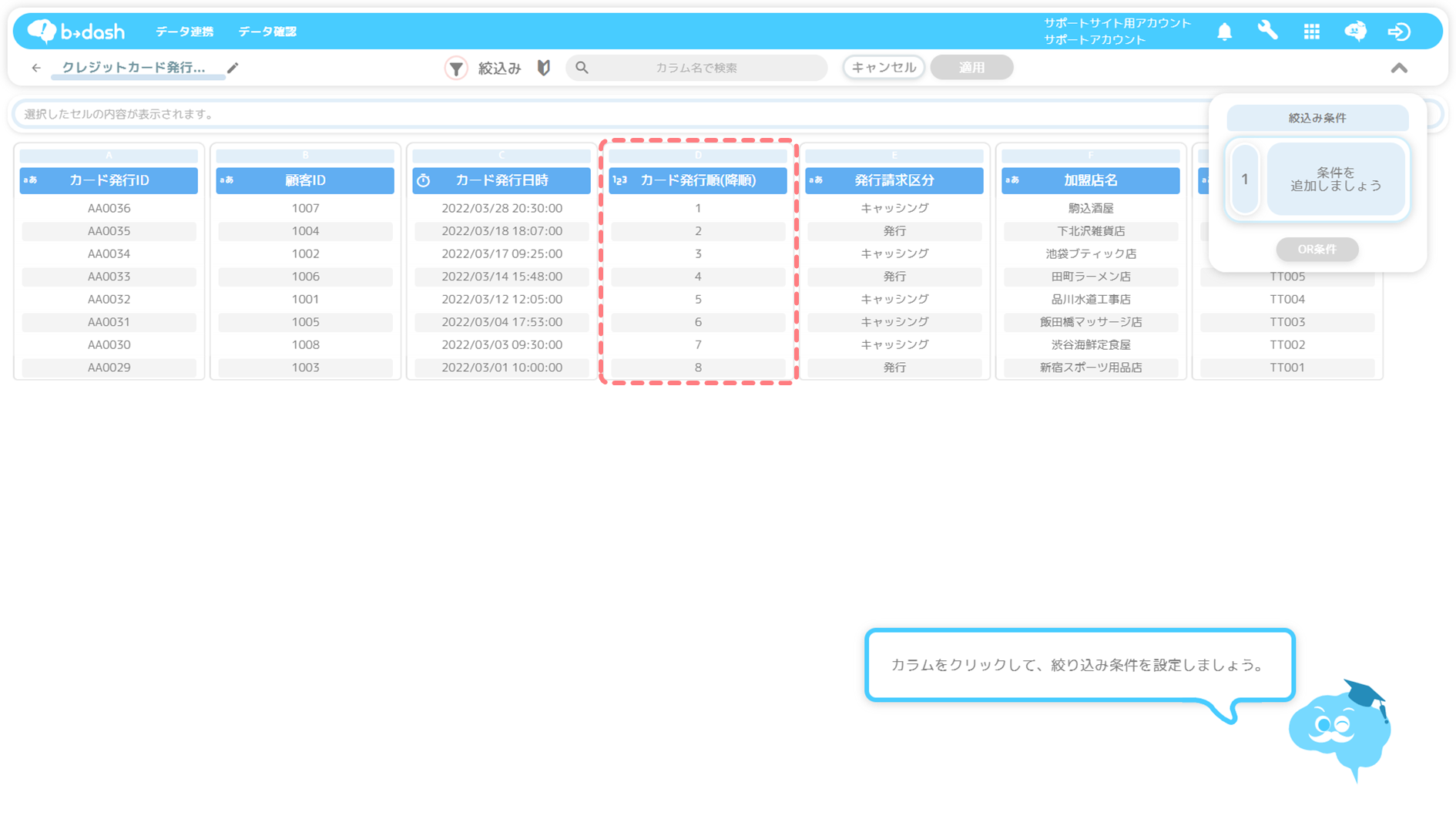Click cell AA0036

pyautogui.click(x=109, y=208)
